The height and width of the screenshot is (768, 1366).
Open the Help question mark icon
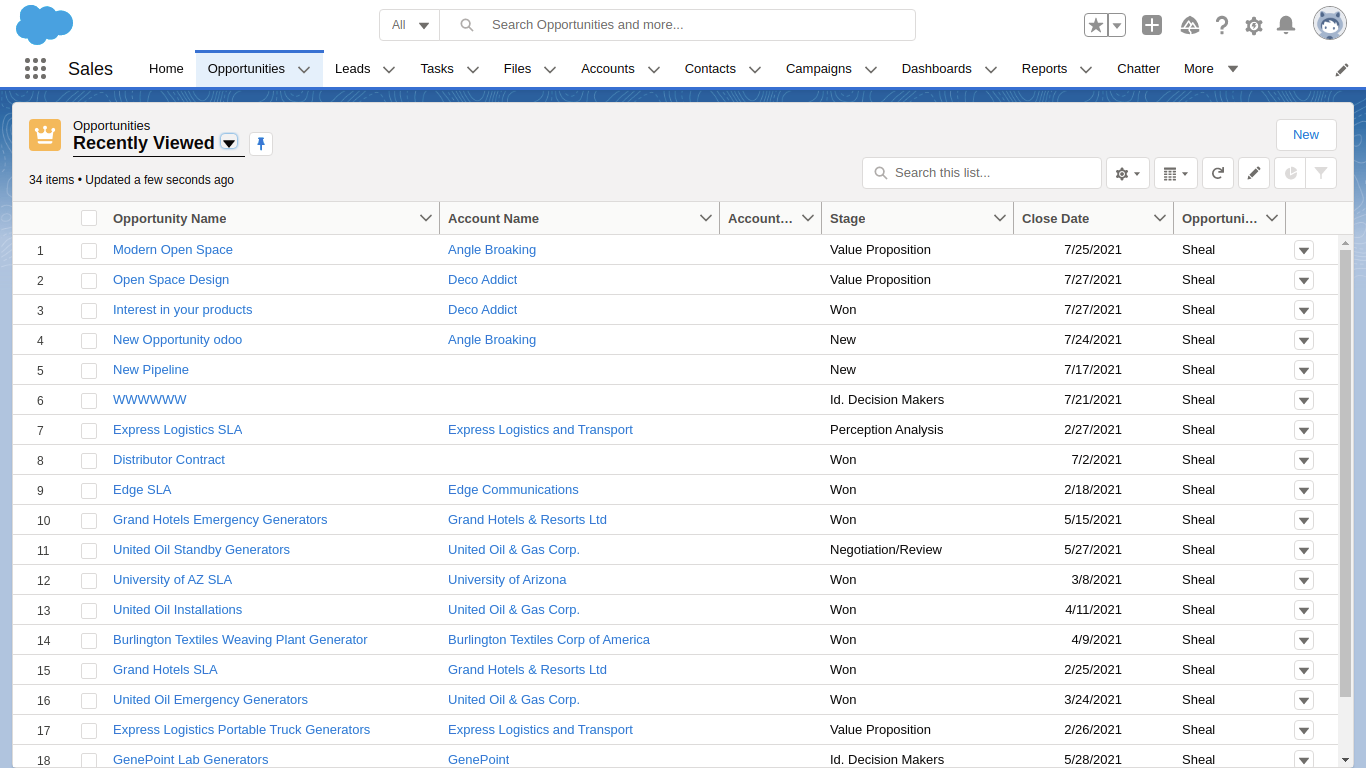click(1222, 25)
